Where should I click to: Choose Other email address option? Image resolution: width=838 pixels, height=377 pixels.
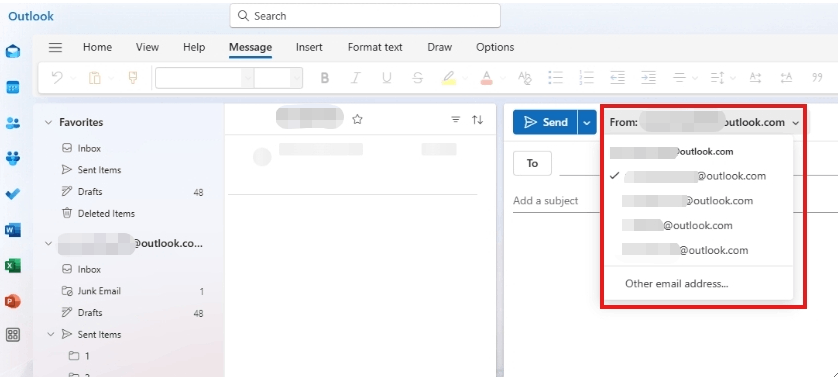pos(677,283)
